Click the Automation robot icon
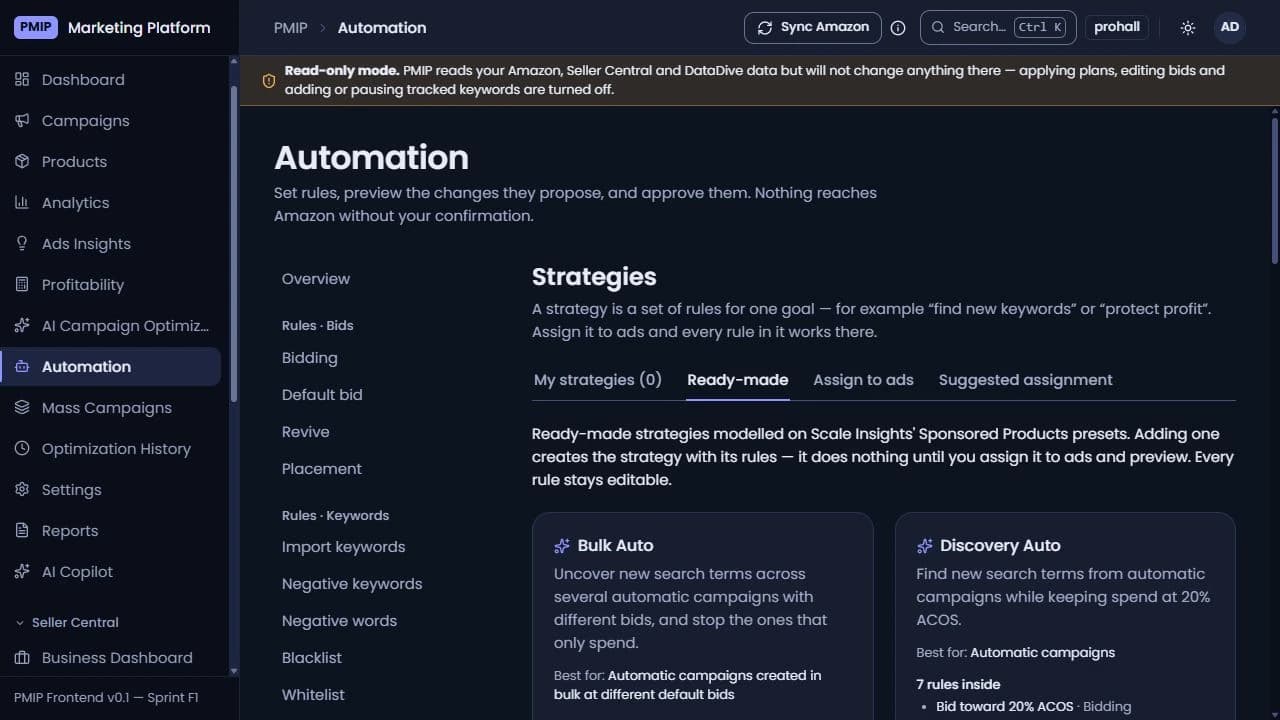This screenshot has height=720, width=1280. pos(22,366)
